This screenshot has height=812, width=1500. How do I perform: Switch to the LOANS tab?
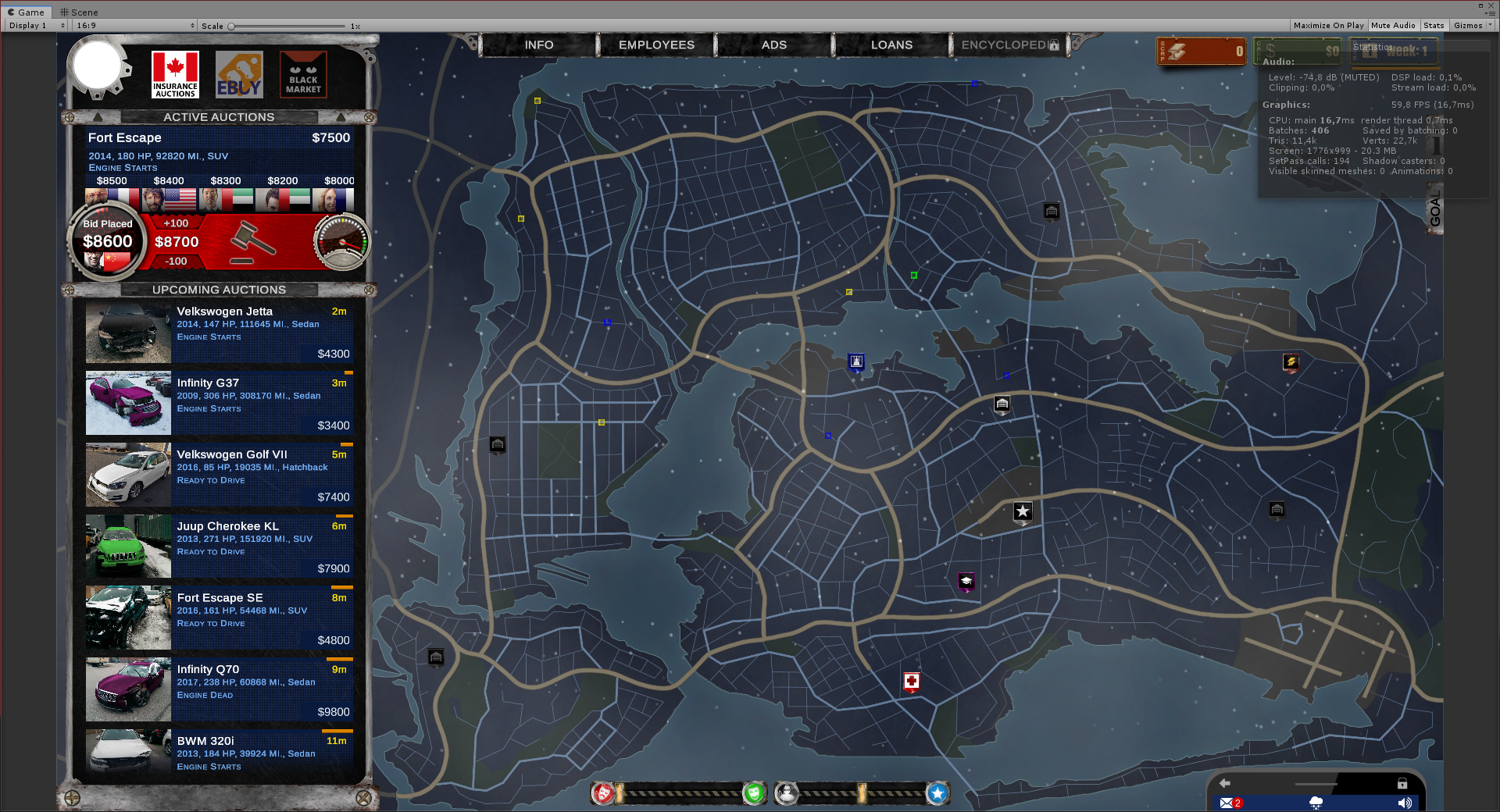click(891, 45)
